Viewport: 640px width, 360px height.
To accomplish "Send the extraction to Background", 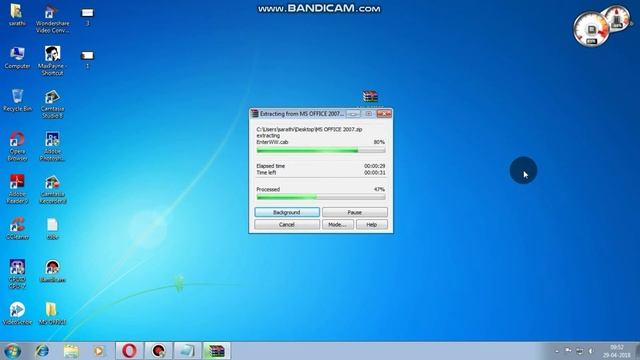I will (x=287, y=212).
